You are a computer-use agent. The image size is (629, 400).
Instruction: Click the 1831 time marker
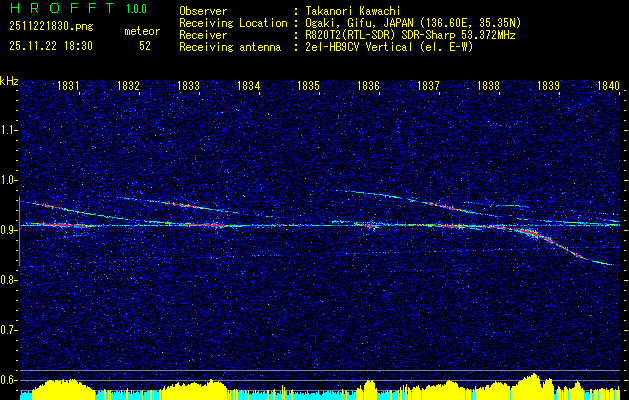tap(69, 87)
